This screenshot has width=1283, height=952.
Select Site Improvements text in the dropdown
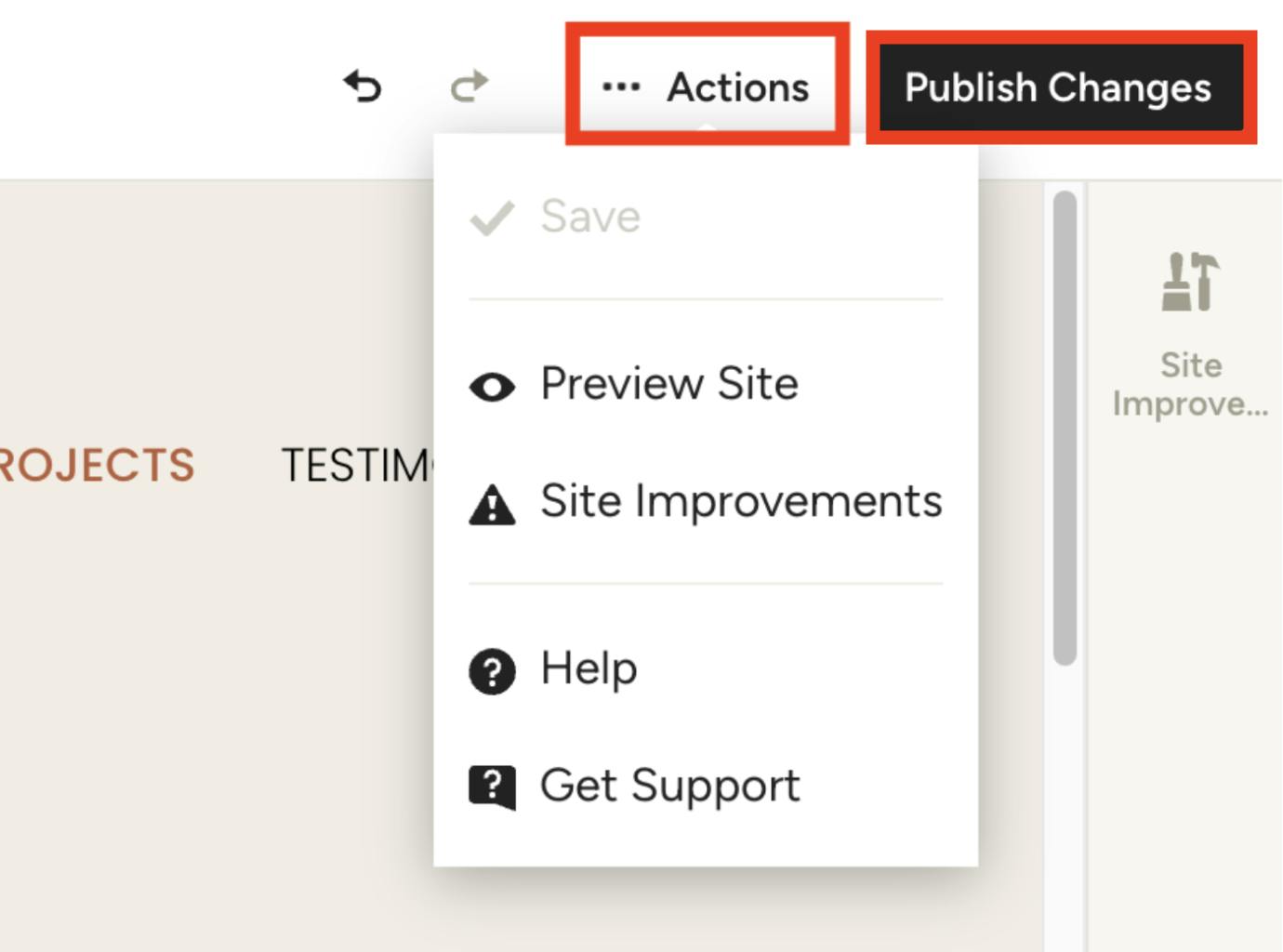click(741, 501)
